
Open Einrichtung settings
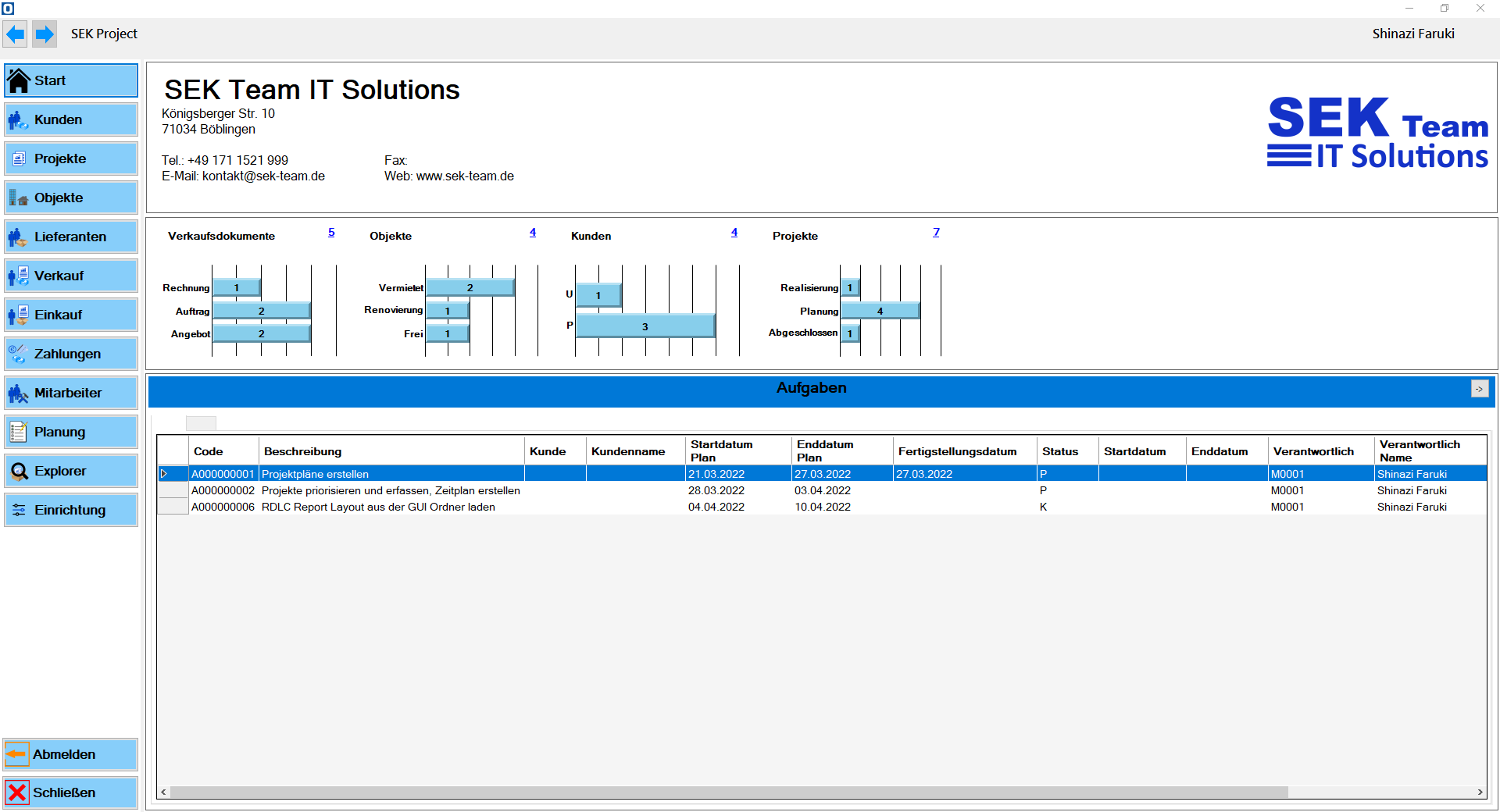pos(71,510)
